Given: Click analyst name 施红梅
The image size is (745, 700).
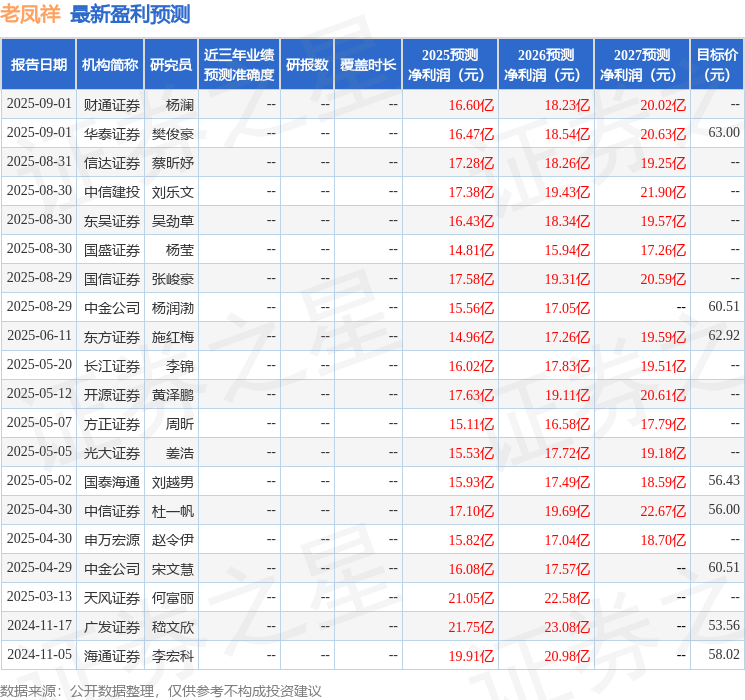Looking at the screenshot, I should point(173,337).
